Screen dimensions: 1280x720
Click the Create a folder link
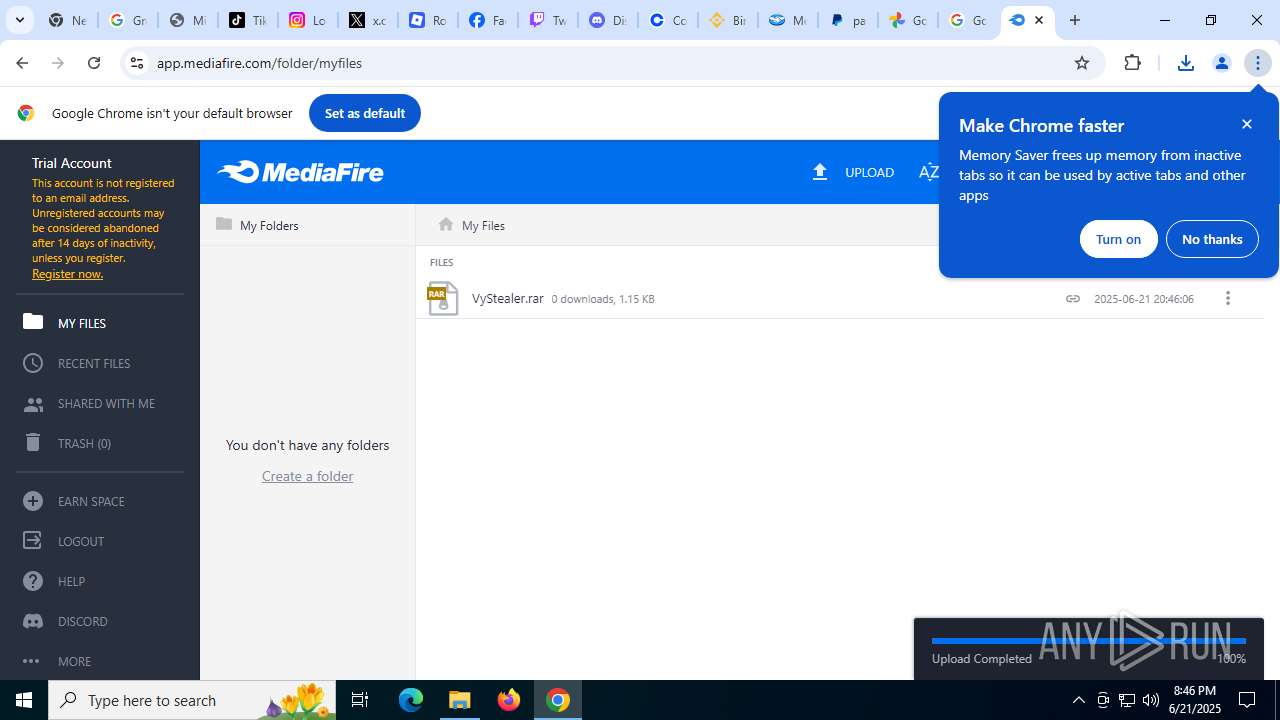click(307, 476)
